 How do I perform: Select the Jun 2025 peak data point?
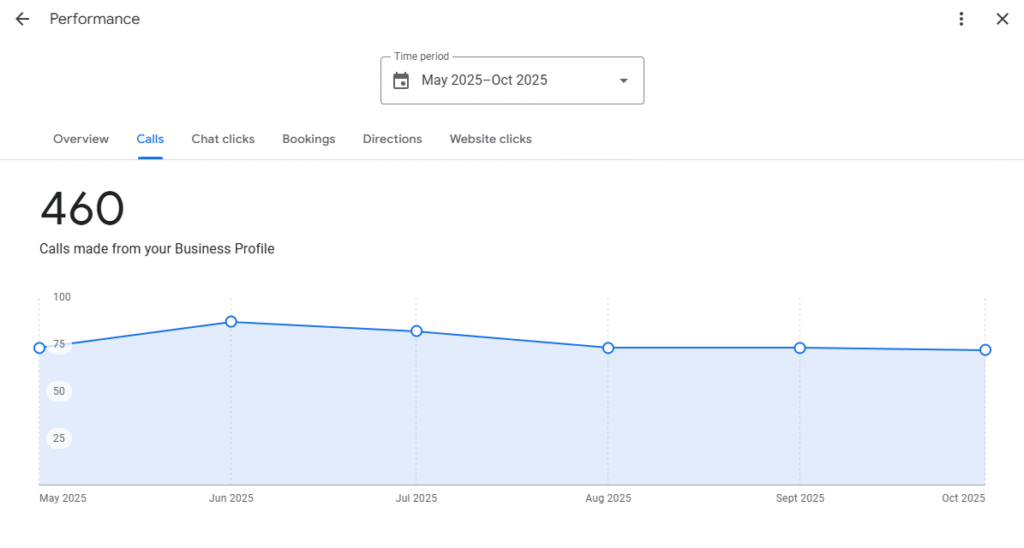pyautogui.click(x=231, y=322)
